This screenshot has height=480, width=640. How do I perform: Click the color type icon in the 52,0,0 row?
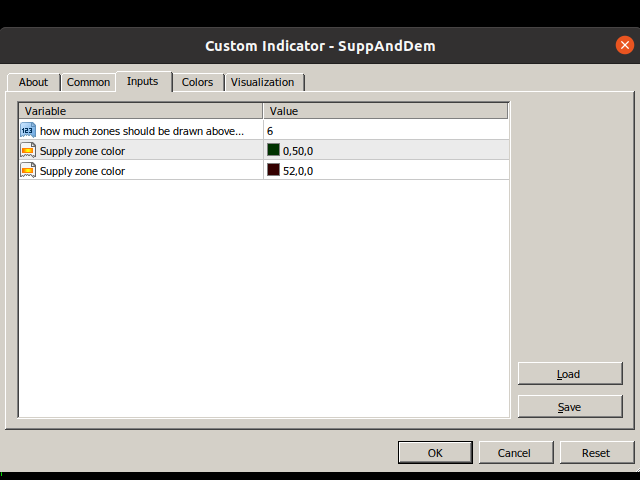tap(28, 171)
